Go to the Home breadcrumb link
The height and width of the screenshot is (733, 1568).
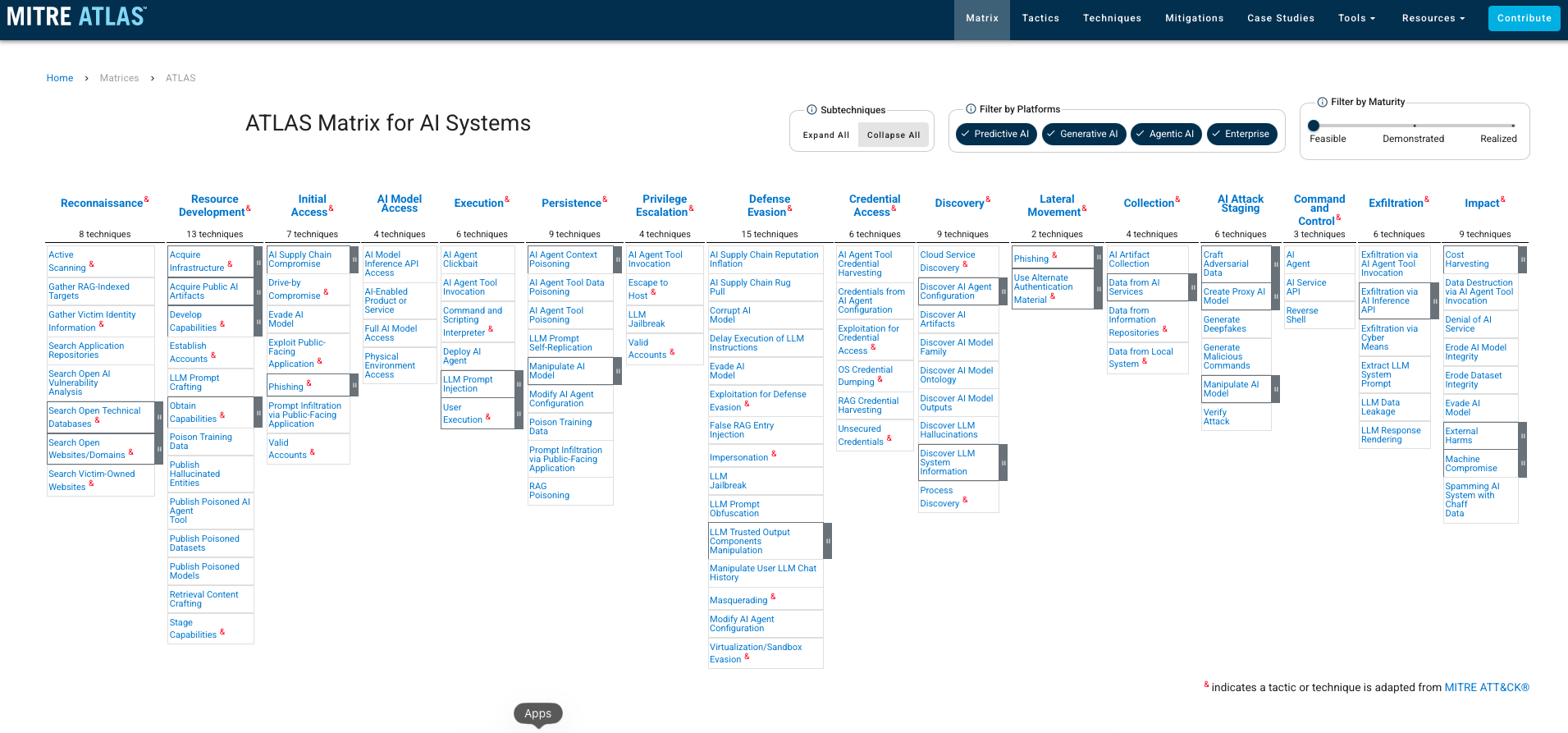click(x=60, y=78)
